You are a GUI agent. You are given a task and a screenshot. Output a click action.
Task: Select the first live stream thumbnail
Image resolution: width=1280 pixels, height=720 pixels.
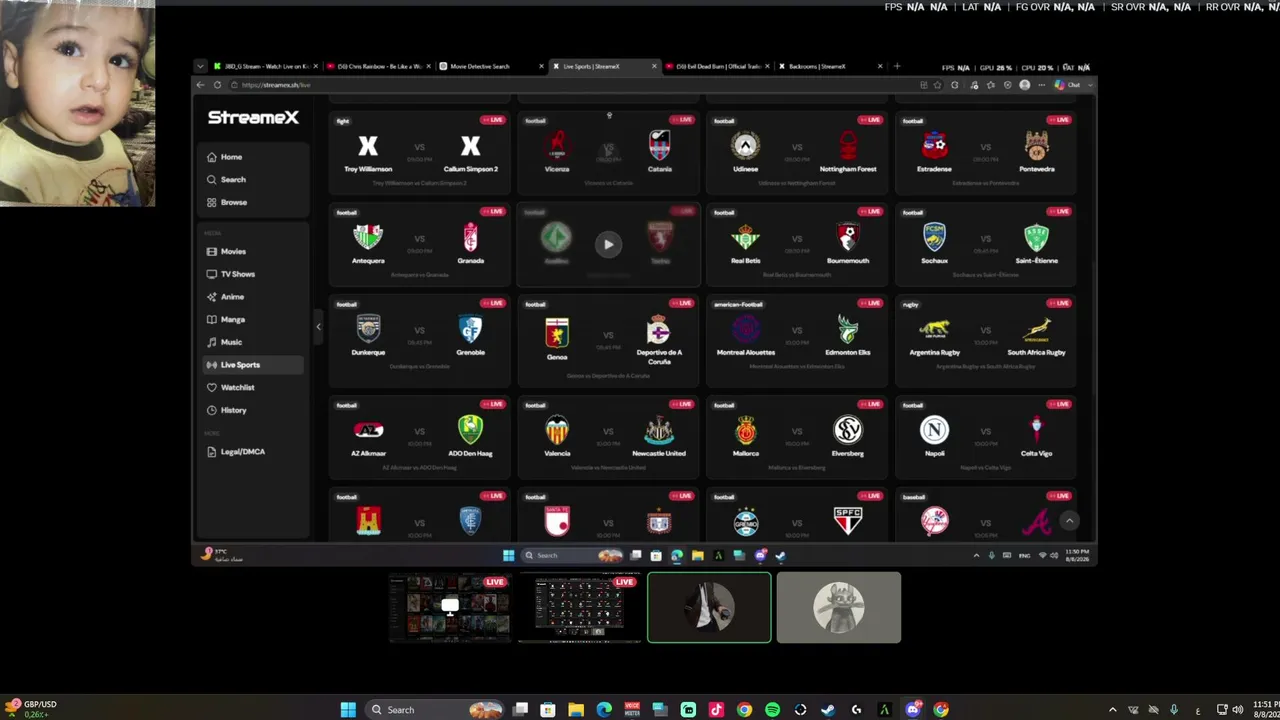click(450, 608)
